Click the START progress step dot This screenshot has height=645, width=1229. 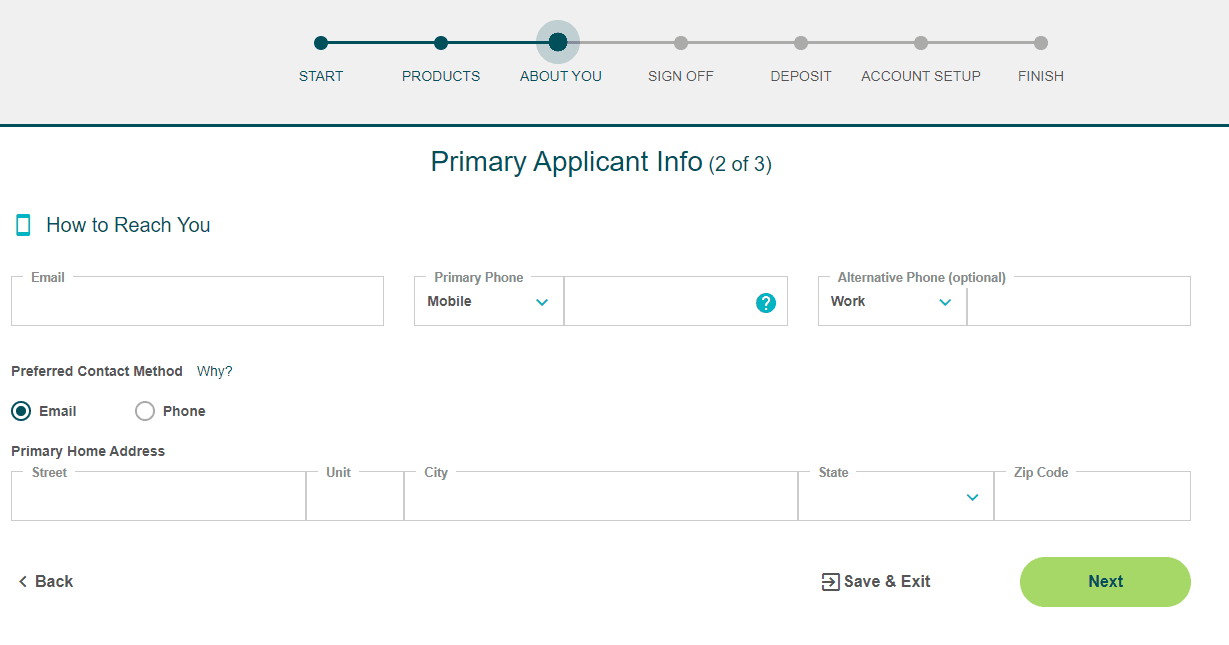tap(320, 43)
